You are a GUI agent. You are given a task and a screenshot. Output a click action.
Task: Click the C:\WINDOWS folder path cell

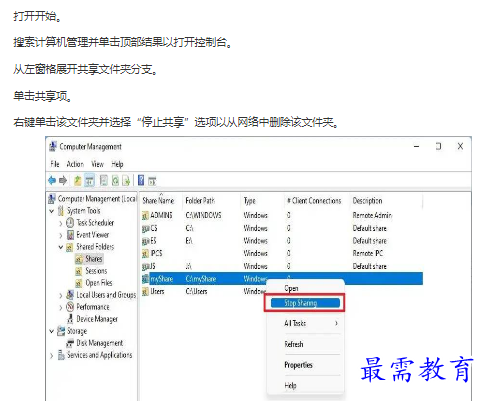coord(203,216)
